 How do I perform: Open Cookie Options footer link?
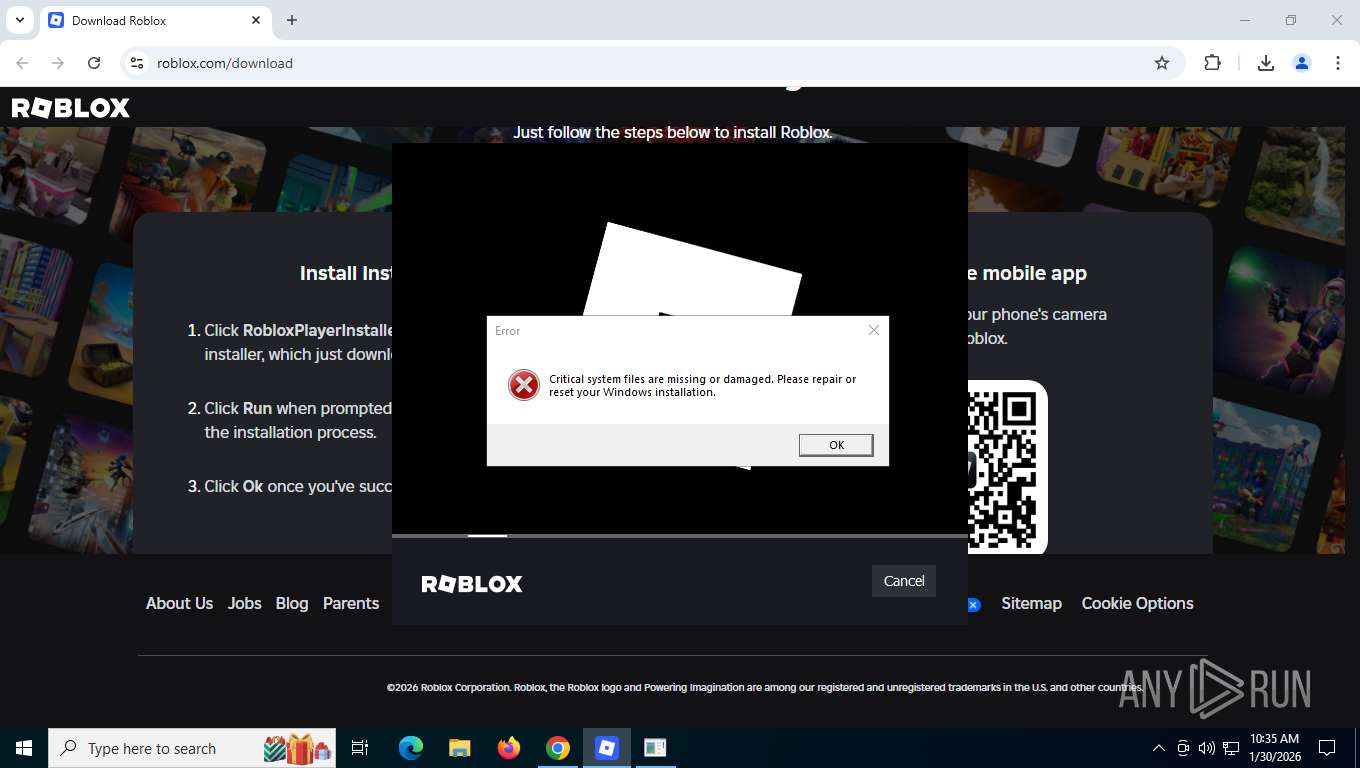coord(1137,603)
